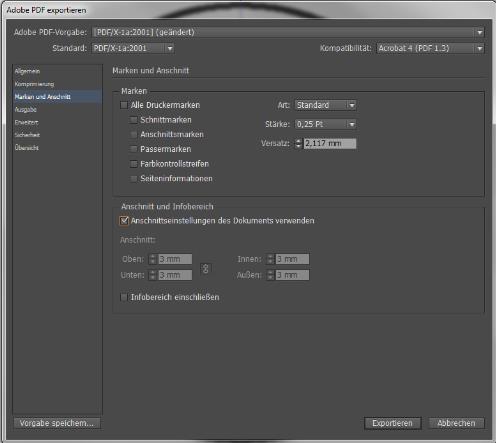Click the Versatz 2,117 mm field

click(x=330, y=144)
